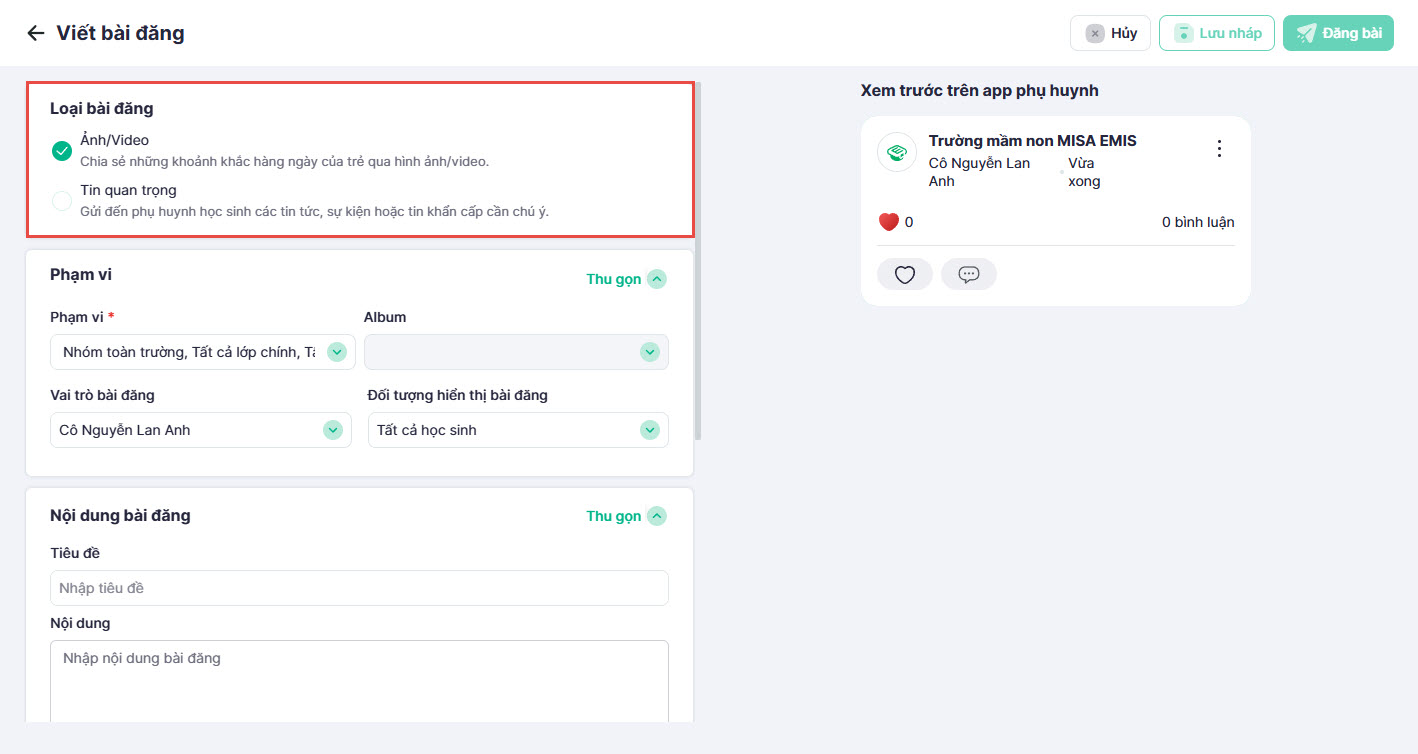Collapse the Phạm vi section
This screenshot has height=754, width=1418.
coord(626,279)
